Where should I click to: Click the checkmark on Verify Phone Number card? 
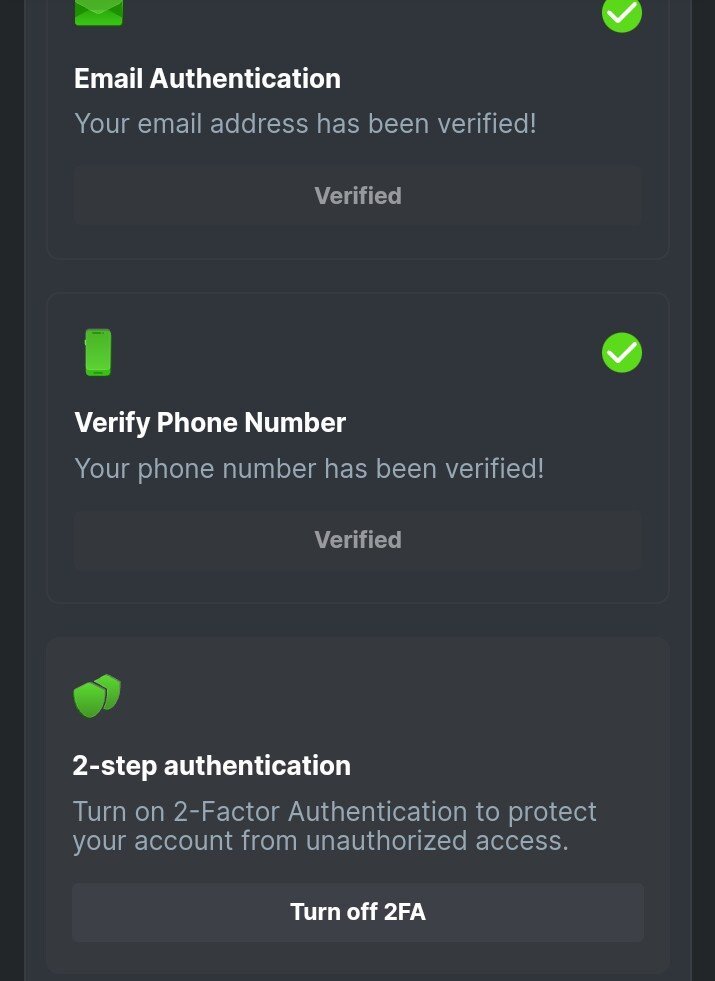pos(621,353)
